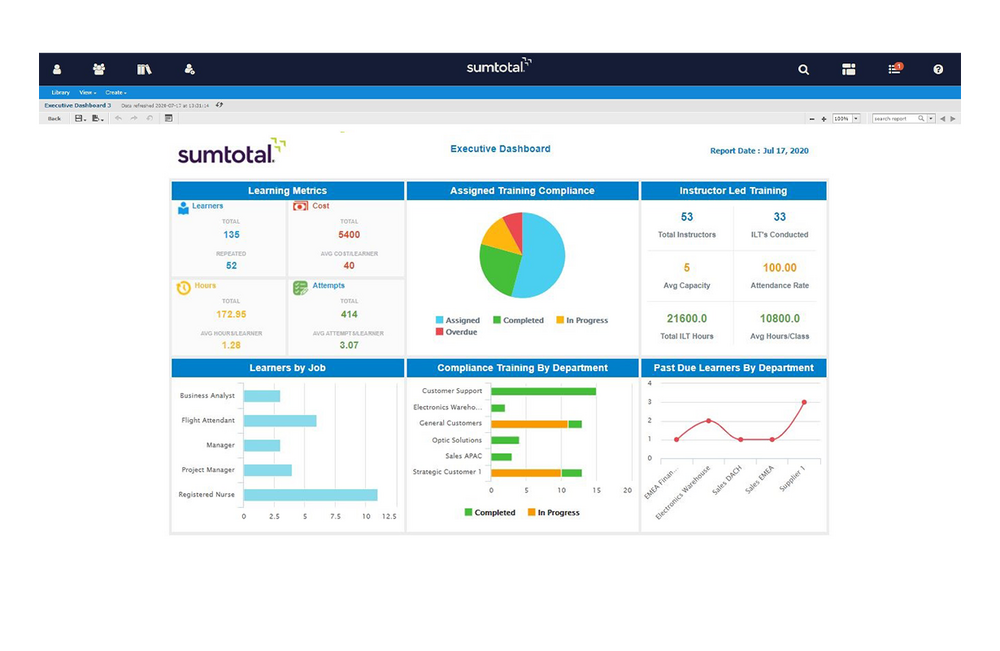Click the search magnifier in the top bar
This screenshot has width=1000, height=651.
point(804,69)
